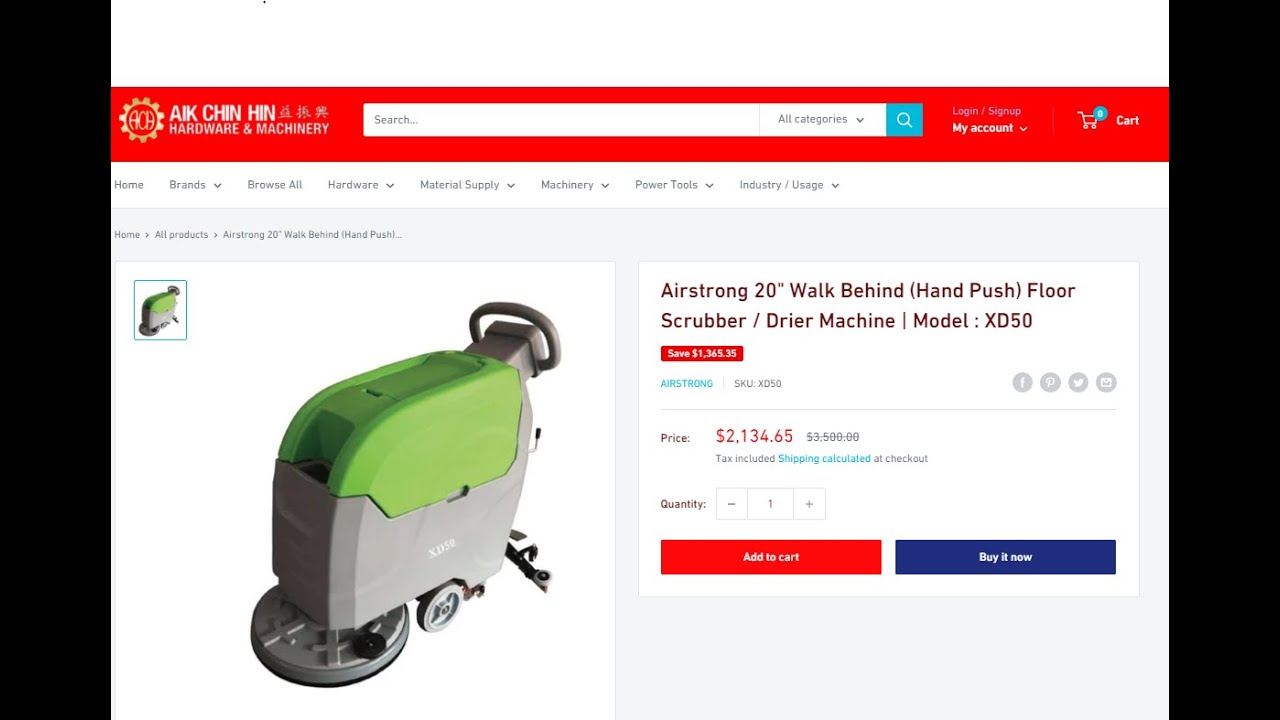Image resolution: width=1280 pixels, height=720 pixels.
Task: Expand the My account dropdown
Action: pyautogui.click(x=989, y=128)
